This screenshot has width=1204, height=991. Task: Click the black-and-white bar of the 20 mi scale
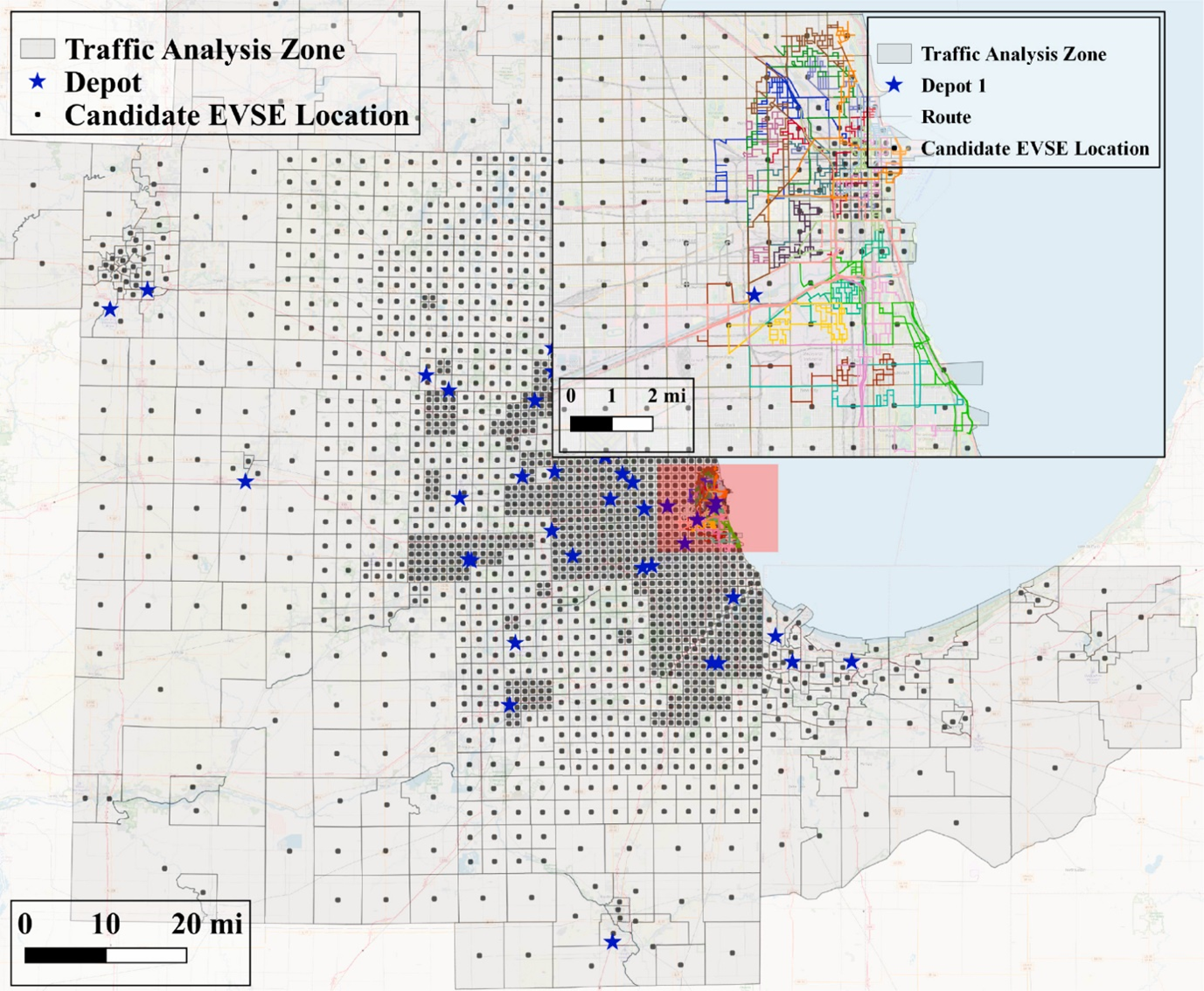106,955
